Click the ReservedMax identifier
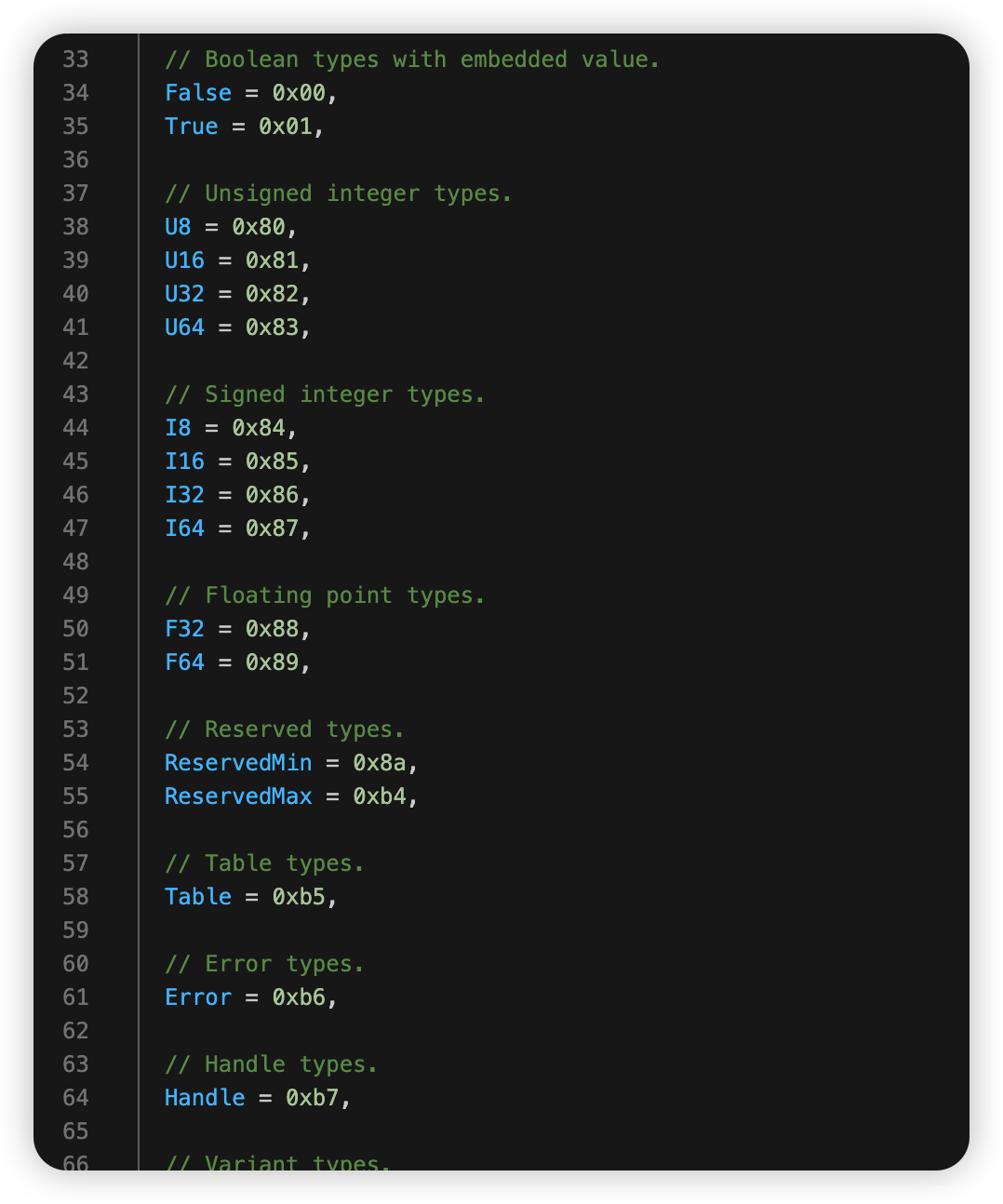1003x1204 pixels. click(238, 796)
